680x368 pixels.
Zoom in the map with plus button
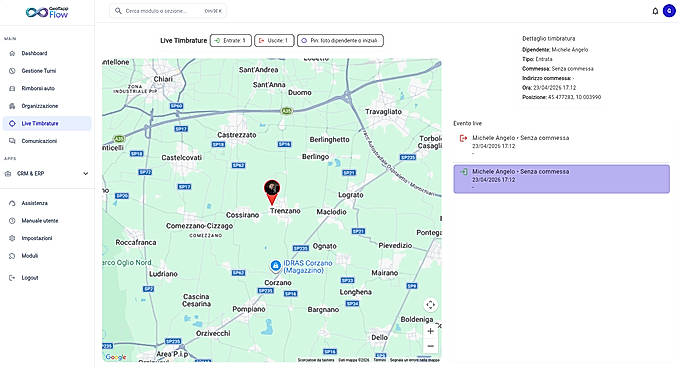point(430,331)
